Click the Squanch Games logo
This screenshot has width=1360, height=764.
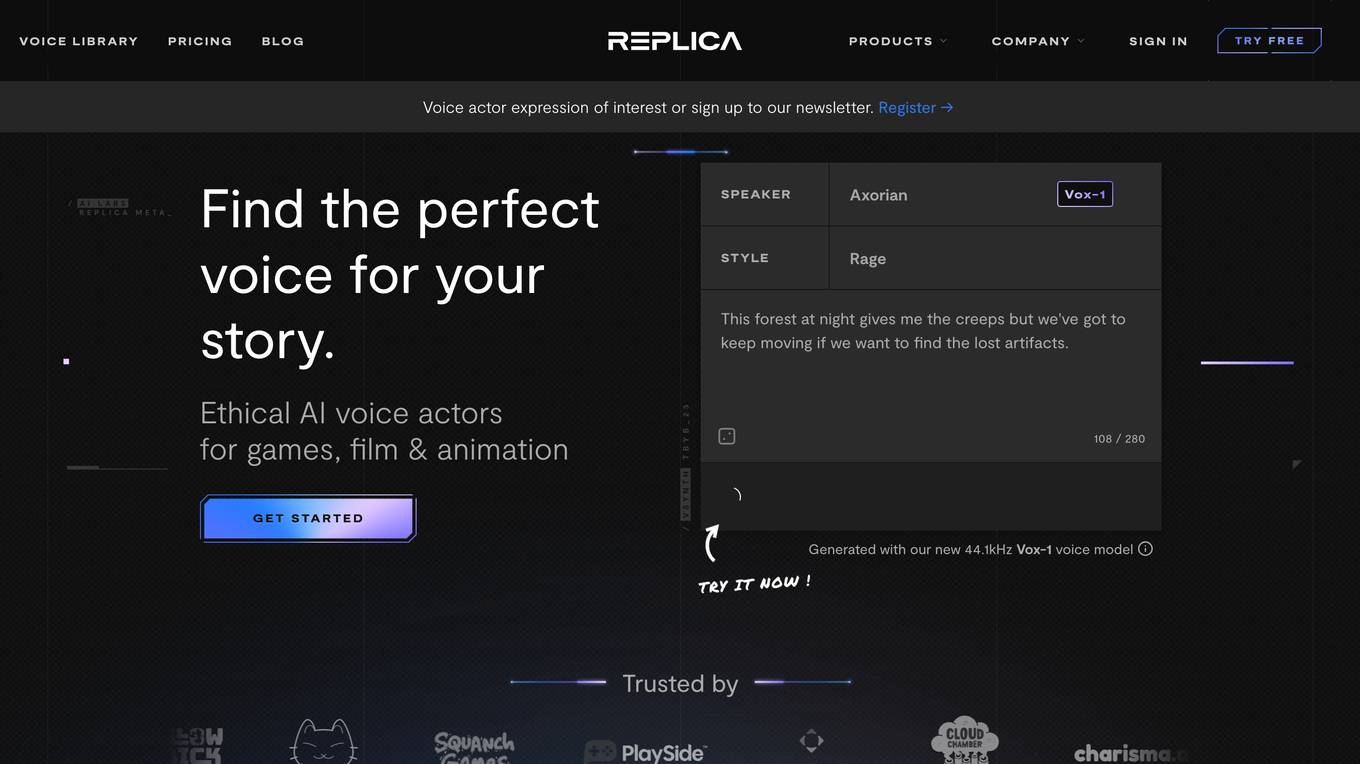pos(474,747)
